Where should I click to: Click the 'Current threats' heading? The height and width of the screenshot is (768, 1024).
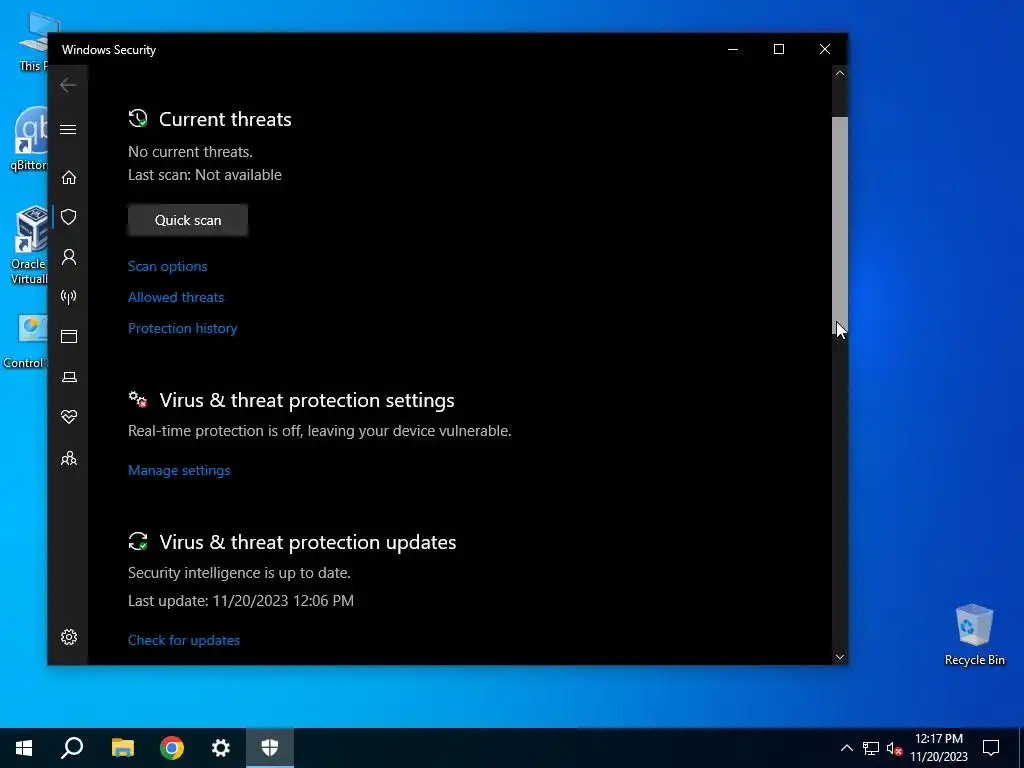pos(225,120)
